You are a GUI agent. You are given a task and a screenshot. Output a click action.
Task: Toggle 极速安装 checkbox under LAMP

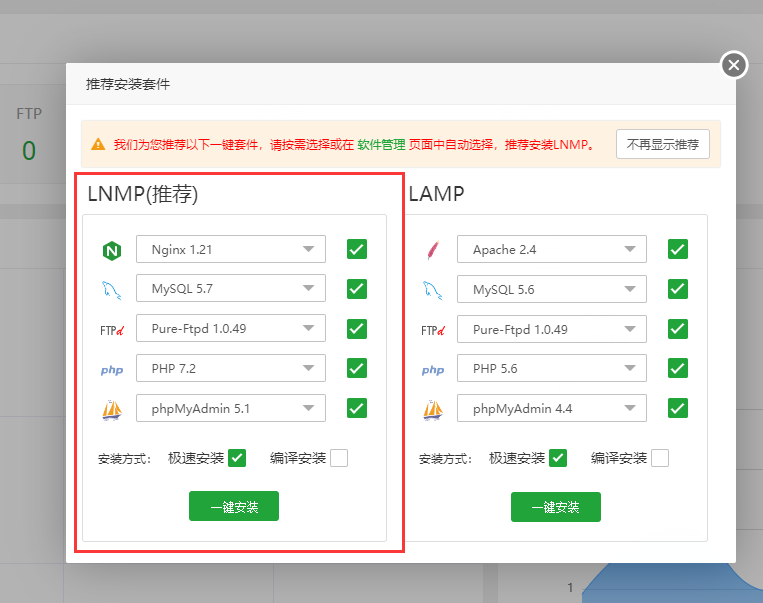(558, 458)
